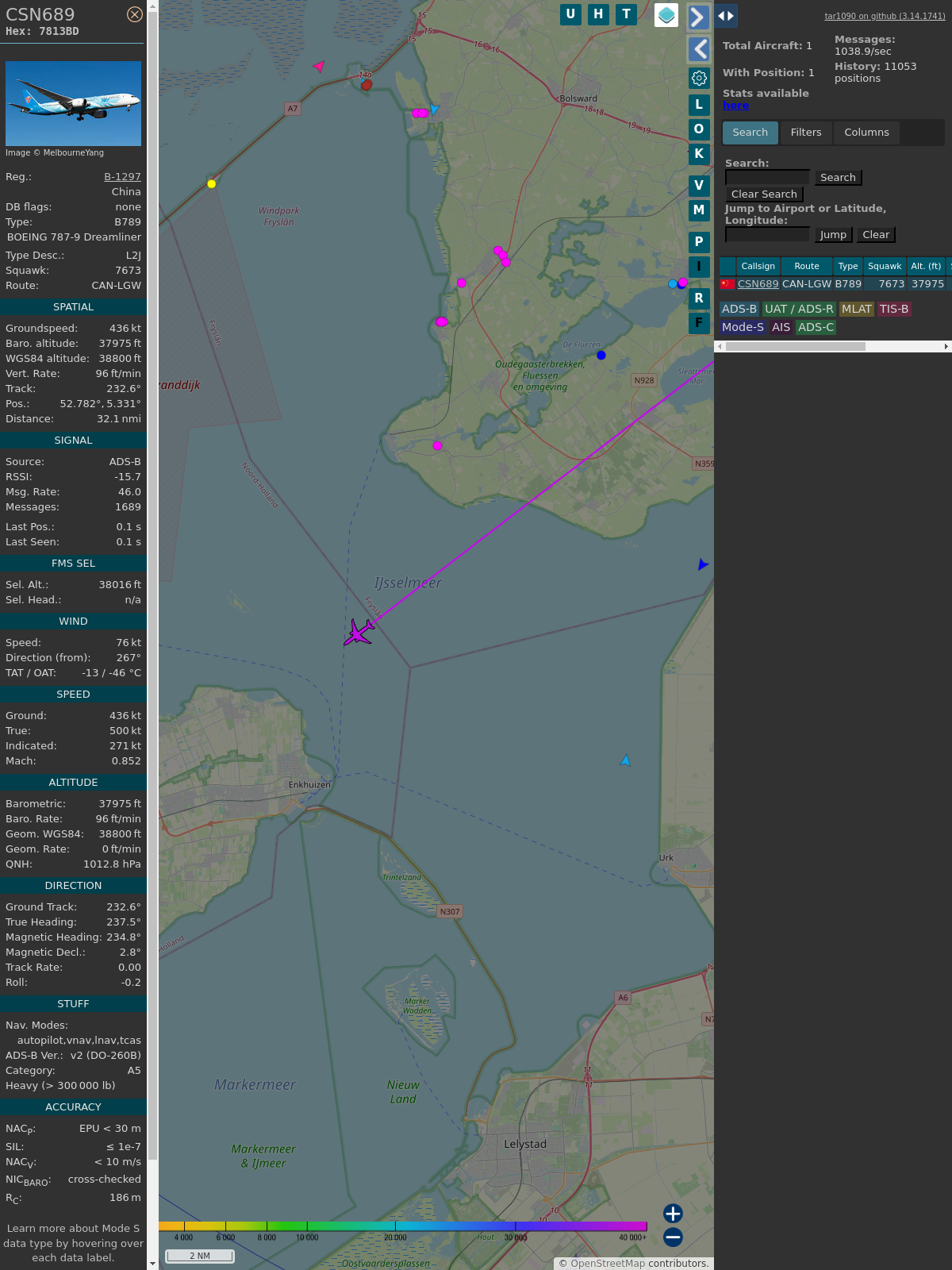The width and height of the screenshot is (952, 1270).
Task: Toggle the P map button
Action: coord(699,241)
